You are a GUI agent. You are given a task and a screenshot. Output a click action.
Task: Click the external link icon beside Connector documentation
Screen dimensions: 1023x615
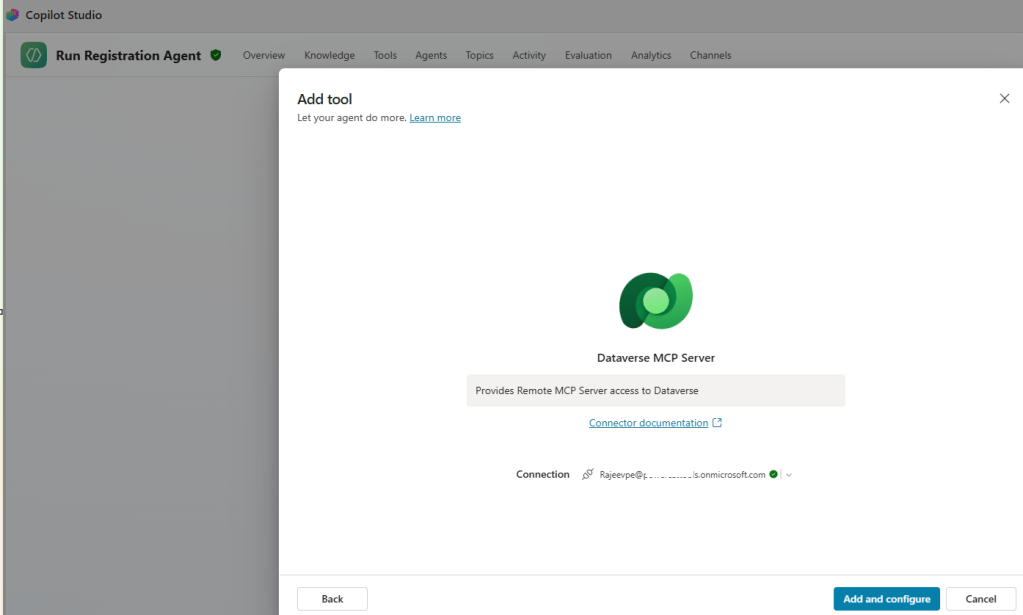(x=717, y=423)
